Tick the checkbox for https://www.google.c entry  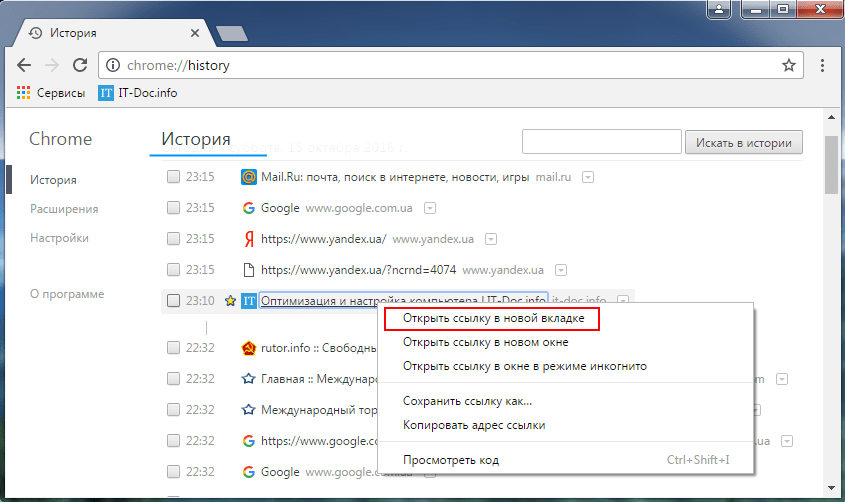pos(173,441)
